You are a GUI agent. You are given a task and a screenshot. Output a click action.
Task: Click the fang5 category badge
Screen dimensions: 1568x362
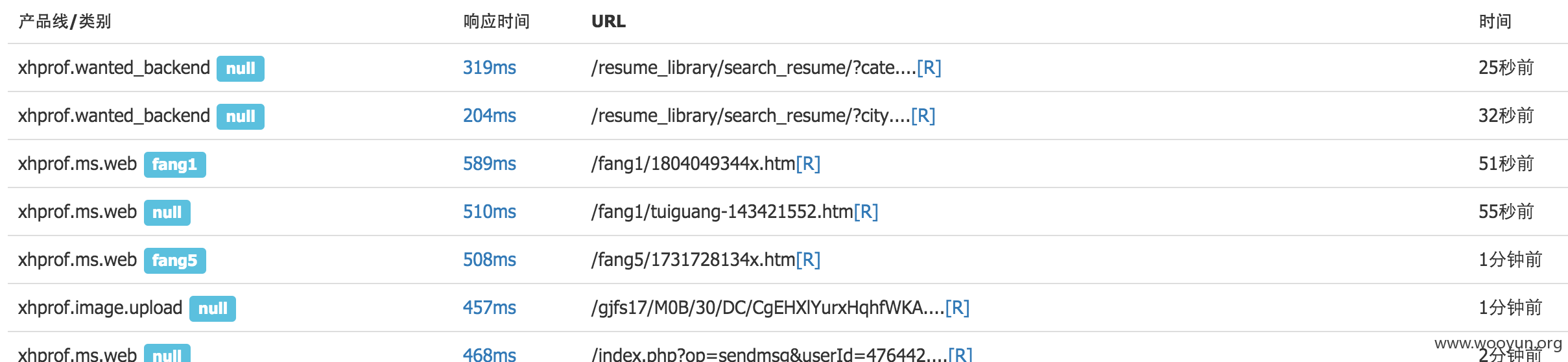tap(174, 261)
